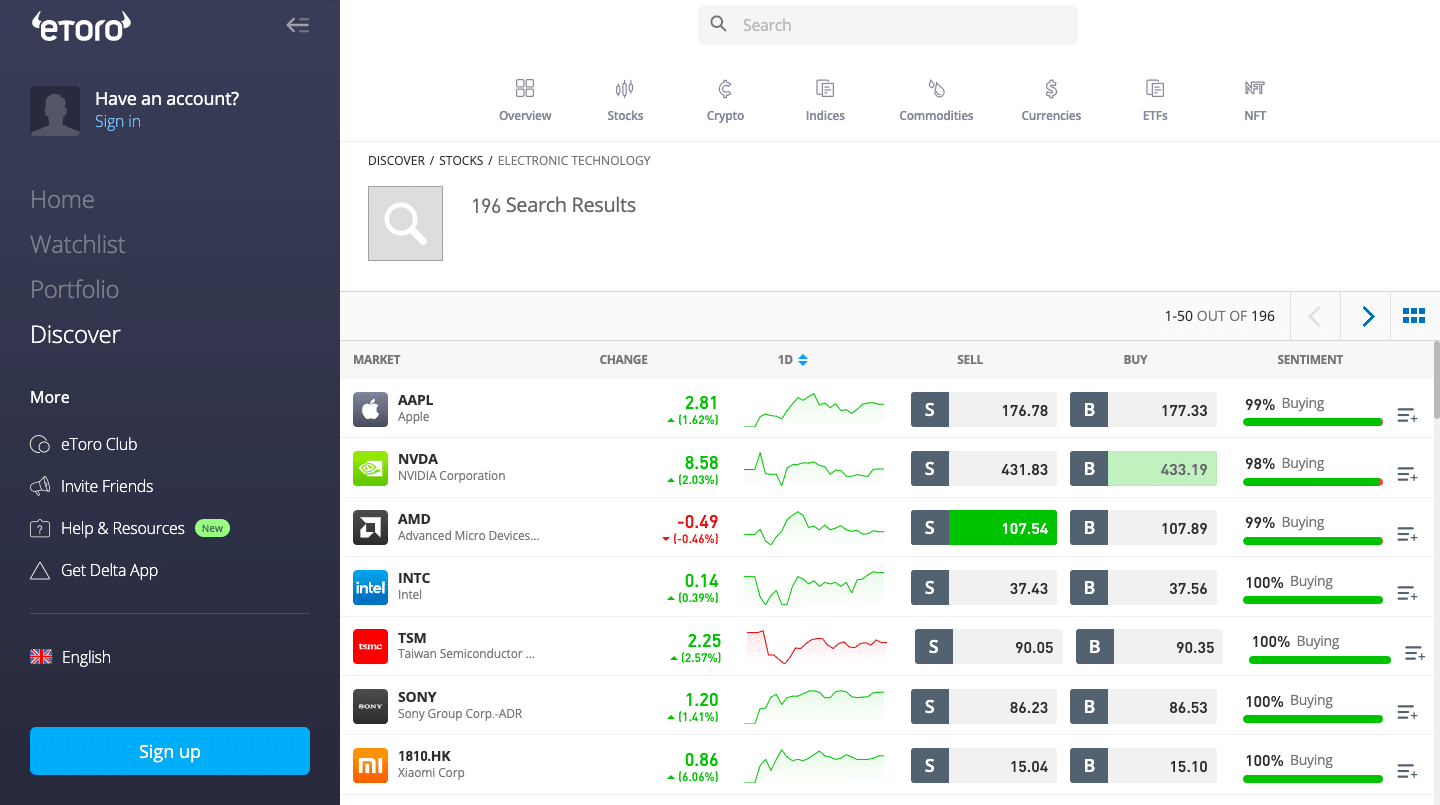This screenshot has width=1440, height=805.
Task: Buy AAPL at 177.33
Action: [x=1143, y=410]
